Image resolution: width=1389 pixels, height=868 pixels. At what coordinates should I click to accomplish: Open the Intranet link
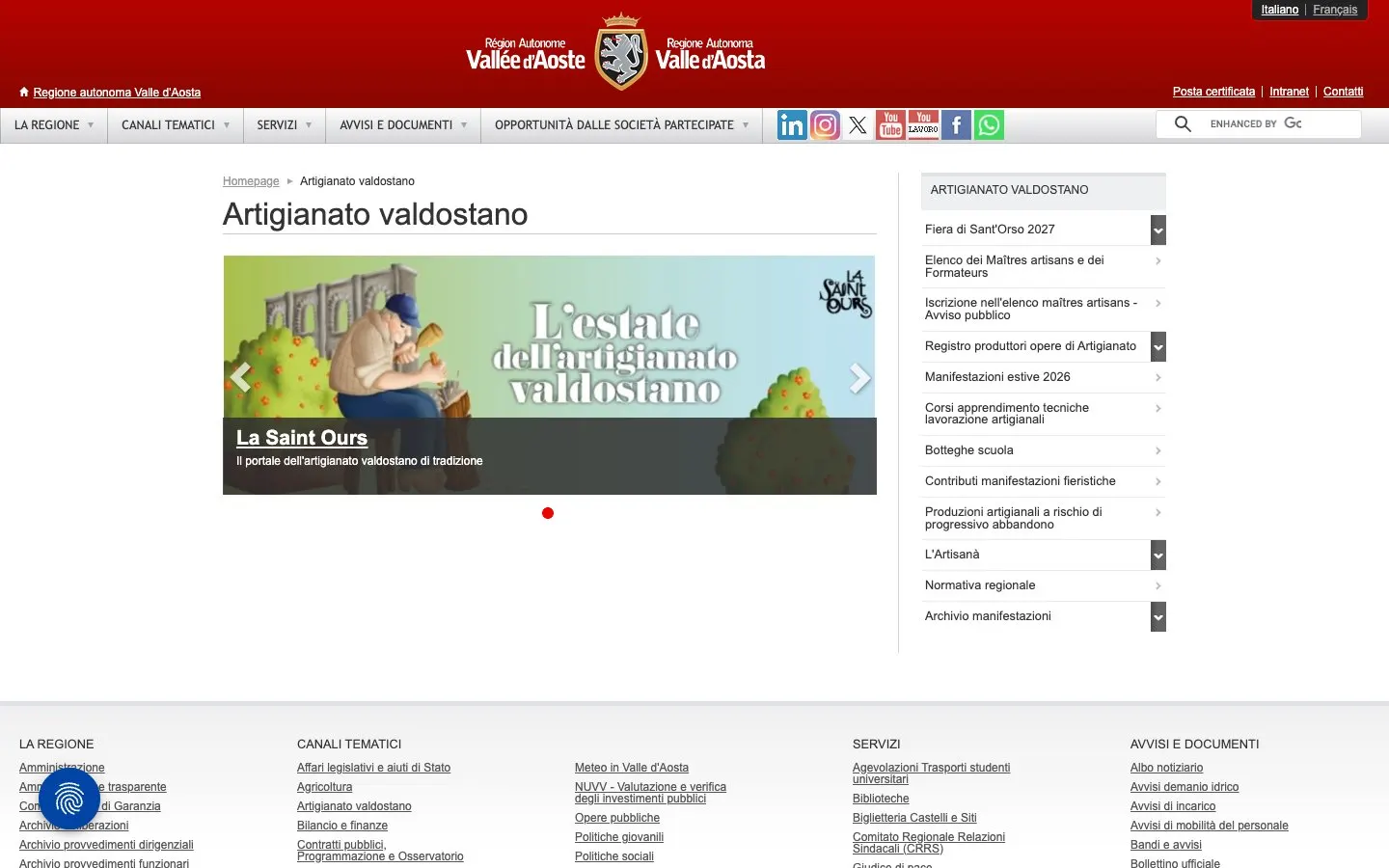[1289, 92]
